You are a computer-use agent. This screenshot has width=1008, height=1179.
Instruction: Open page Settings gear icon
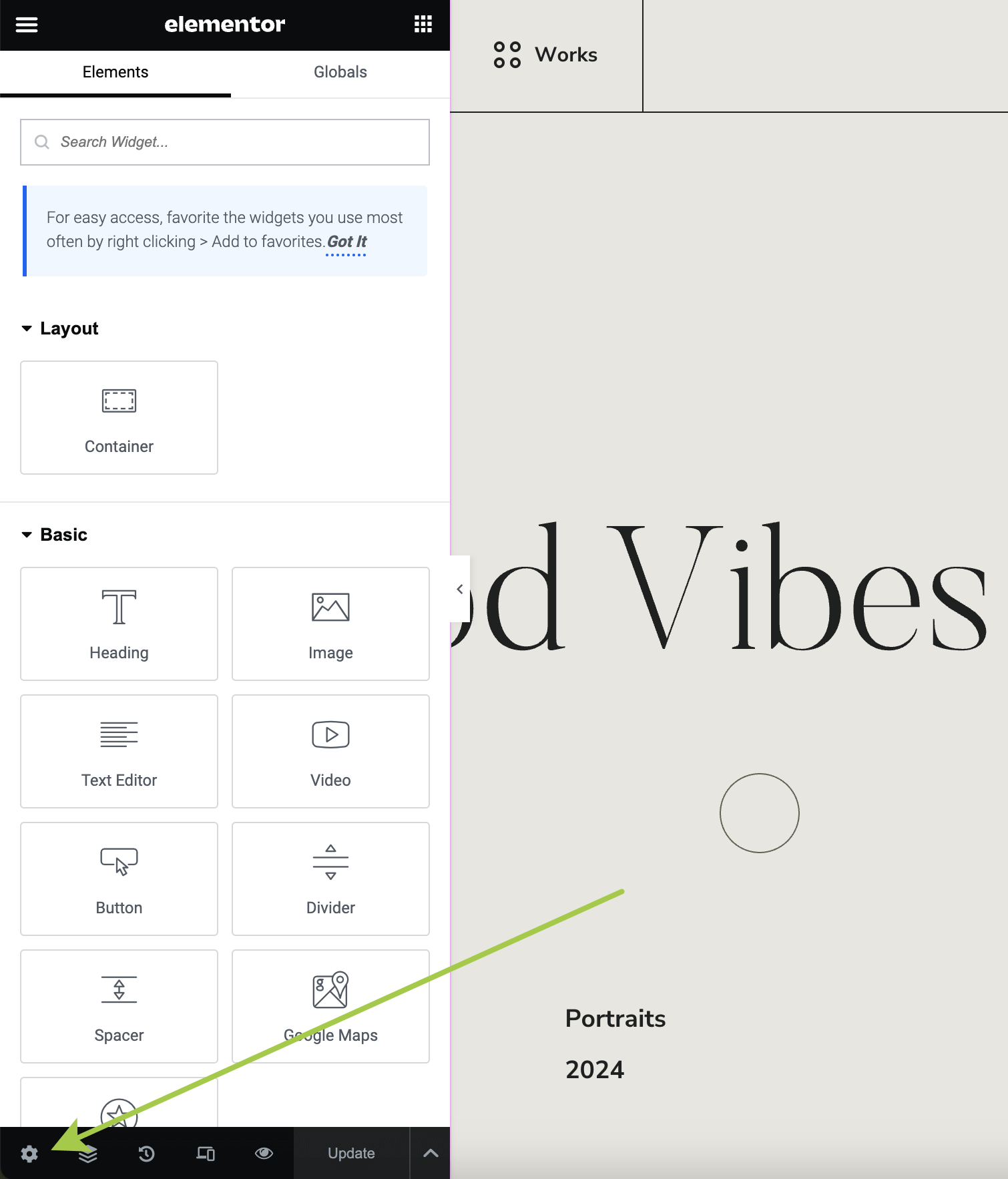[x=29, y=1154]
